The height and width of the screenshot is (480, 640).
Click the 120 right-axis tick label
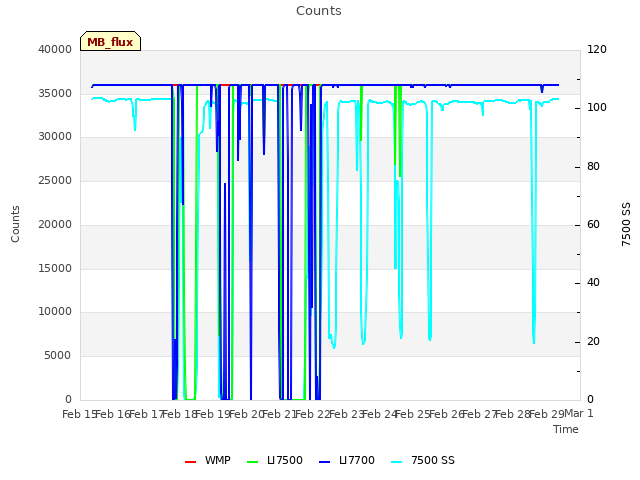(x=597, y=49)
